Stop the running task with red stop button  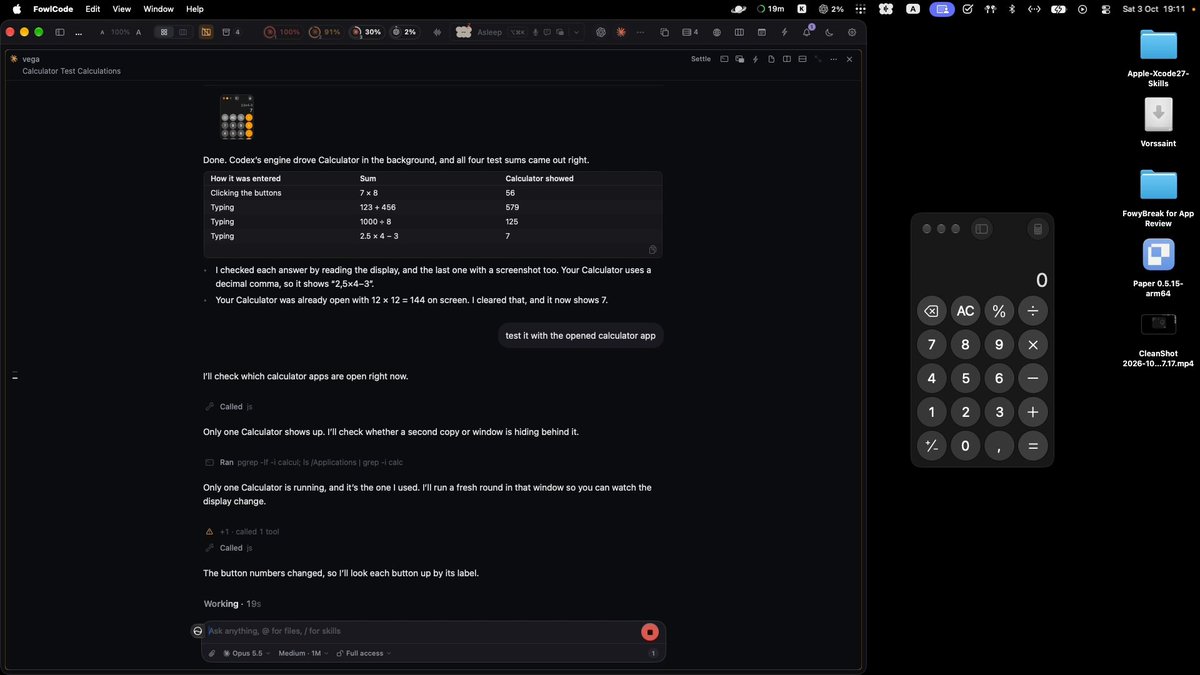(x=650, y=631)
